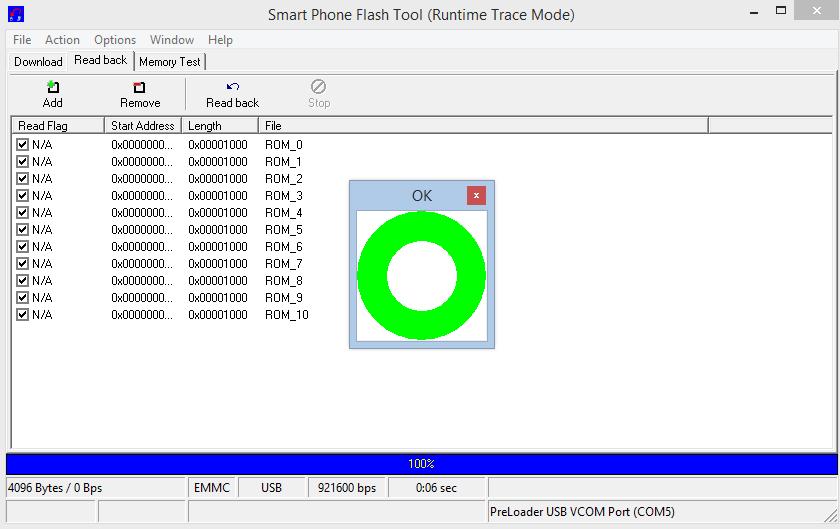This screenshot has height=529, width=840.
Task: Uncheck the ROM_0 read flag checkbox
Action: coord(22,145)
